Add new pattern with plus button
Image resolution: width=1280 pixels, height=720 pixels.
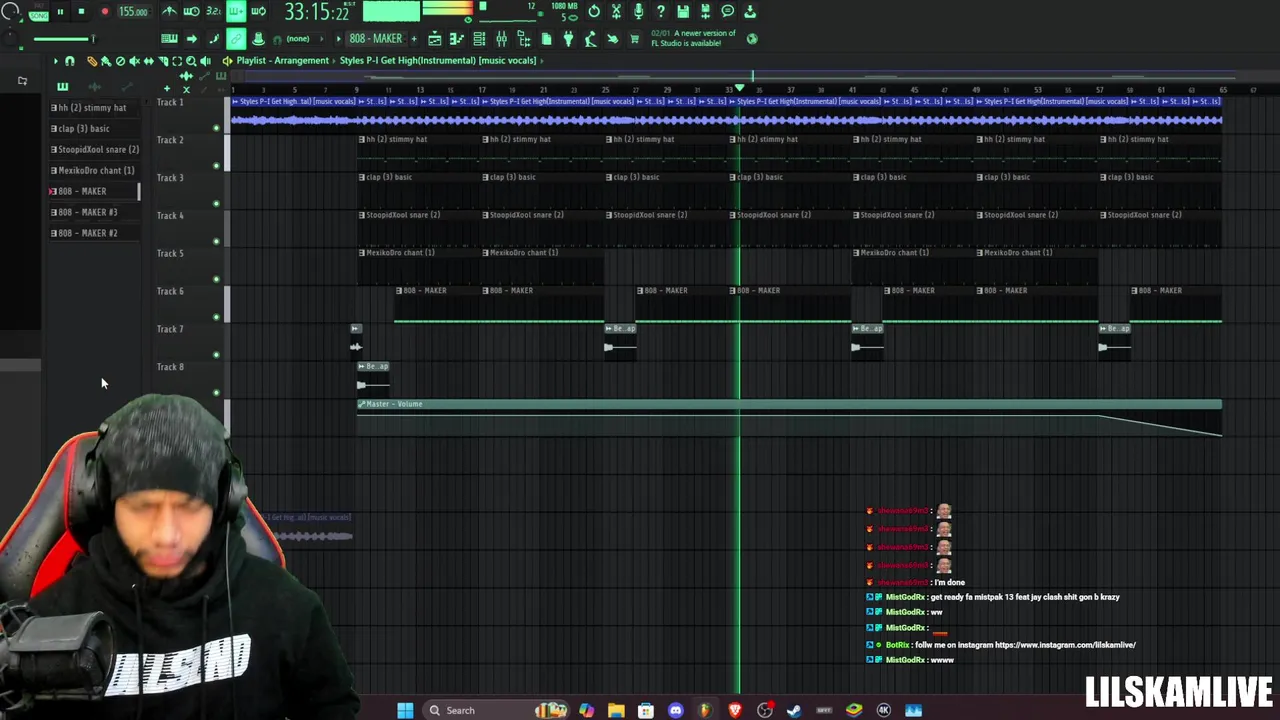pyautogui.click(x=414, y=39)
